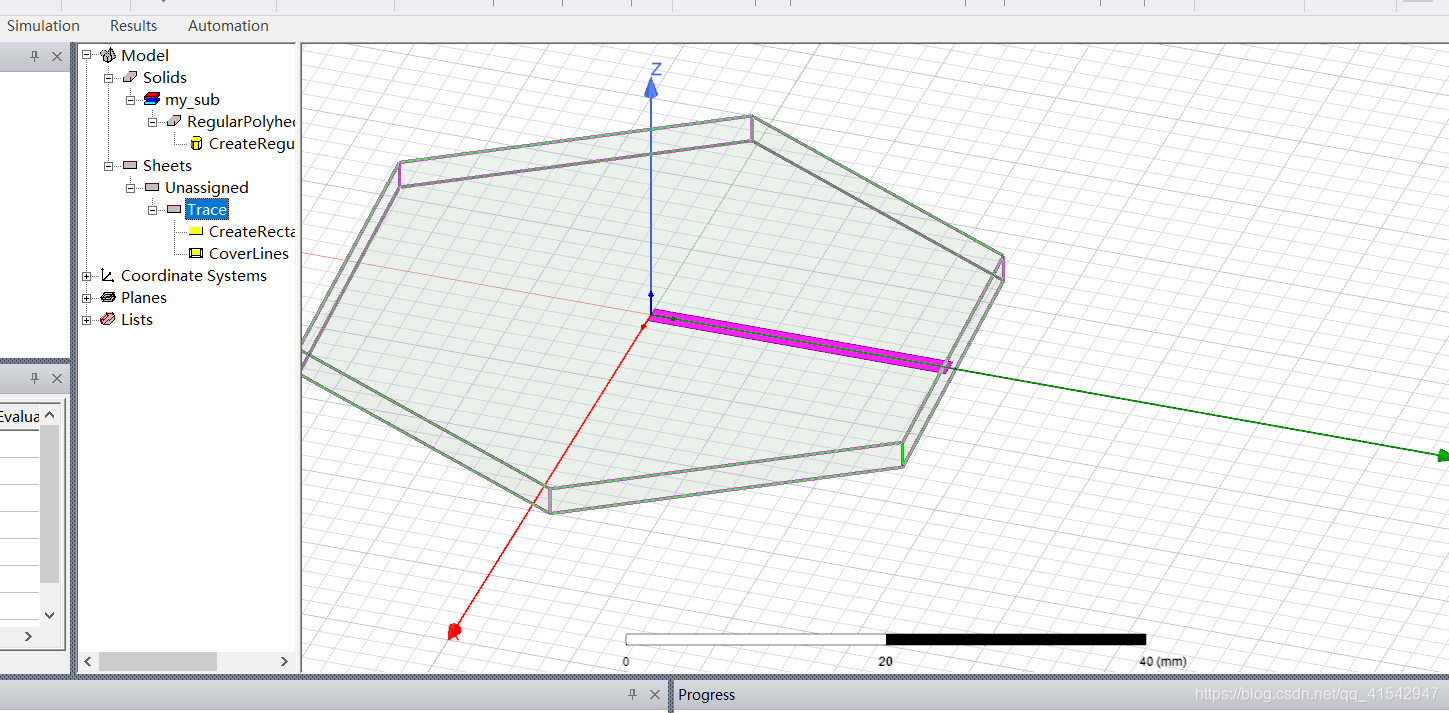
Task: Collapse the Unassigned sheets node
Action: [x=131, y=187]
